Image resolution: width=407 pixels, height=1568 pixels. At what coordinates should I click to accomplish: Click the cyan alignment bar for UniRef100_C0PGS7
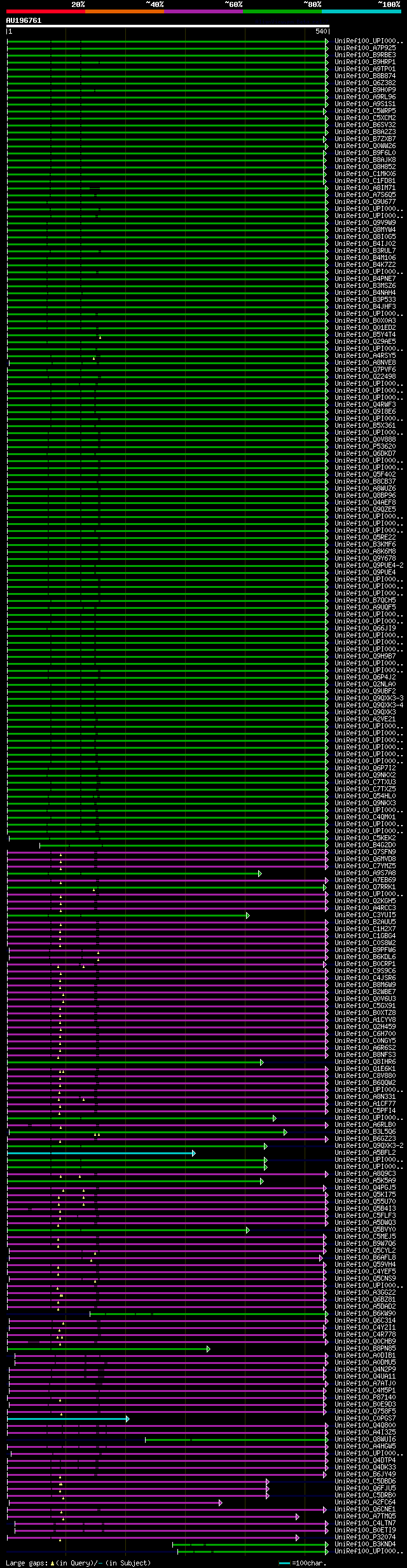coord(67,1419)
